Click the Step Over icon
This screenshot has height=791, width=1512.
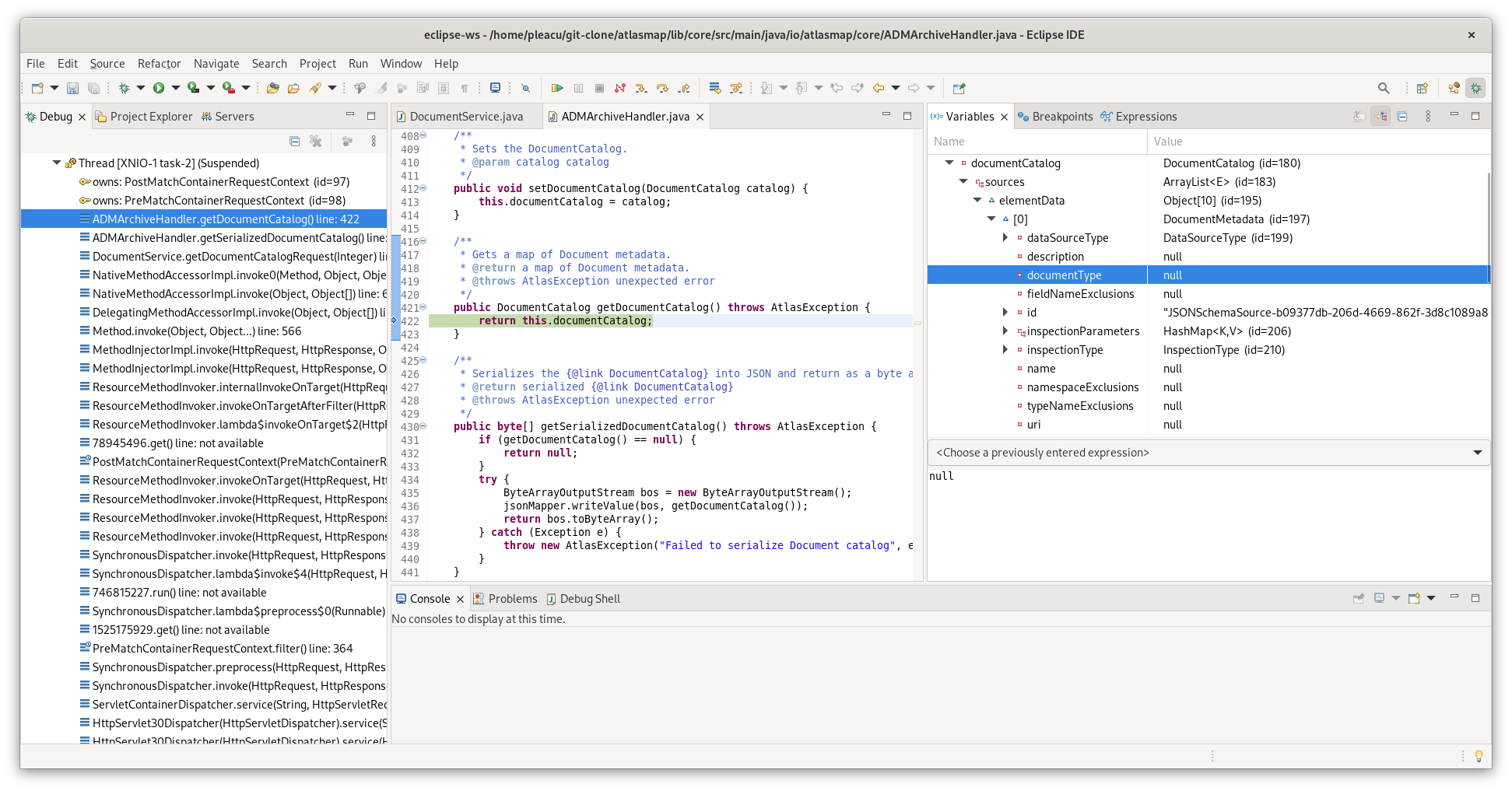pyautogui.click(x=662, y=88)
